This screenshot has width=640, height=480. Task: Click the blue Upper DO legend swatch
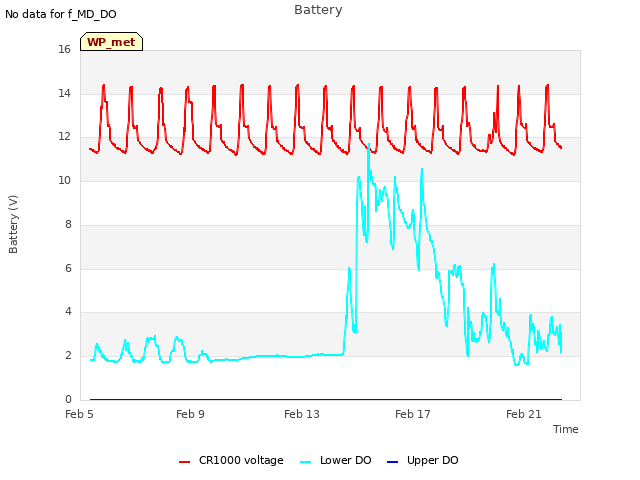coord(392,462)
